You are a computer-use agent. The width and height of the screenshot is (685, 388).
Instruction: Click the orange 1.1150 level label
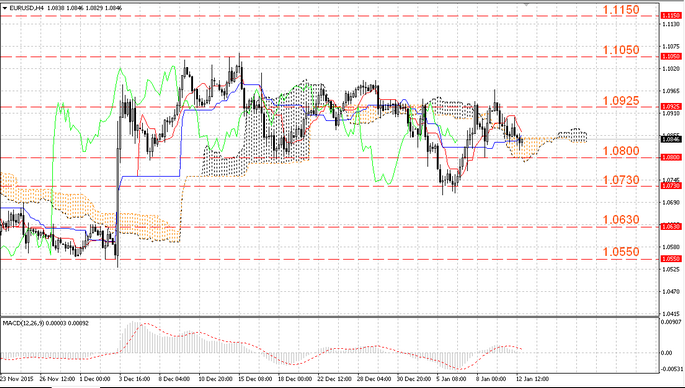coord(621,10)
